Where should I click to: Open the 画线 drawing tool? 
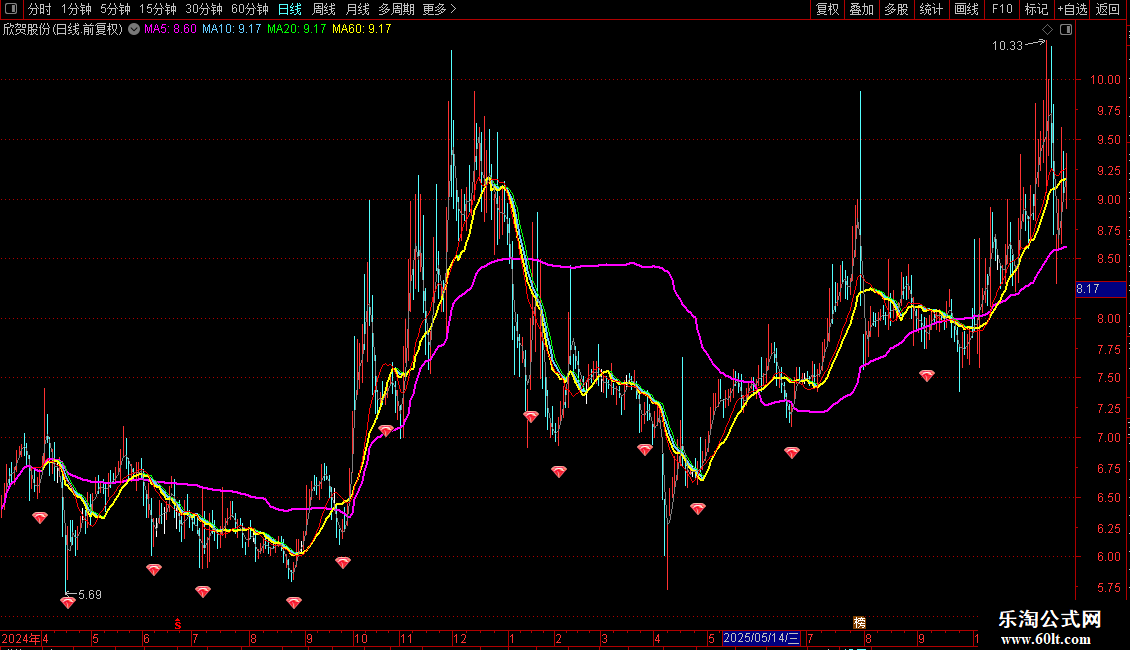[966, 9]
